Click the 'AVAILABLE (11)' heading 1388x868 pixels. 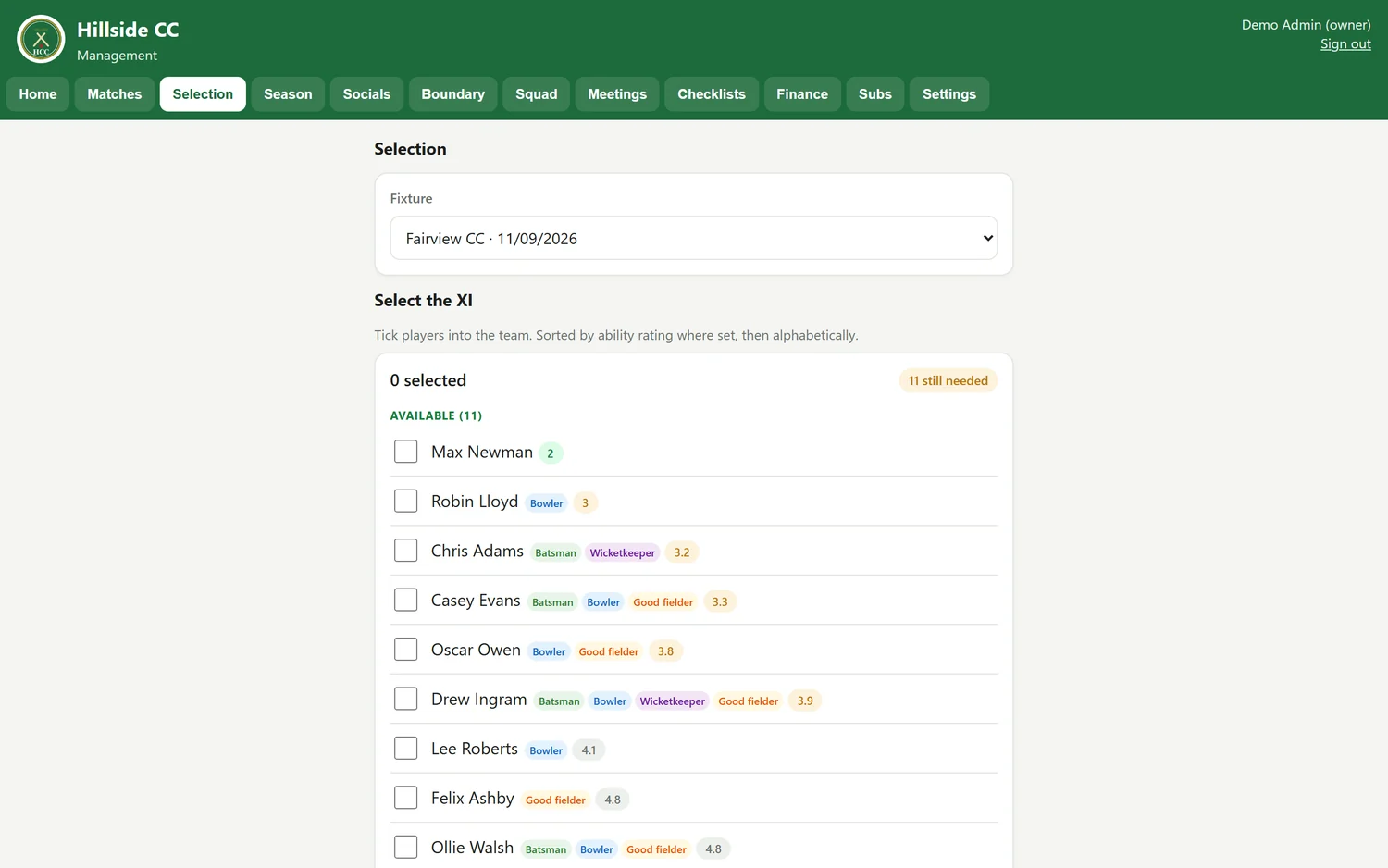pos(436,415)
